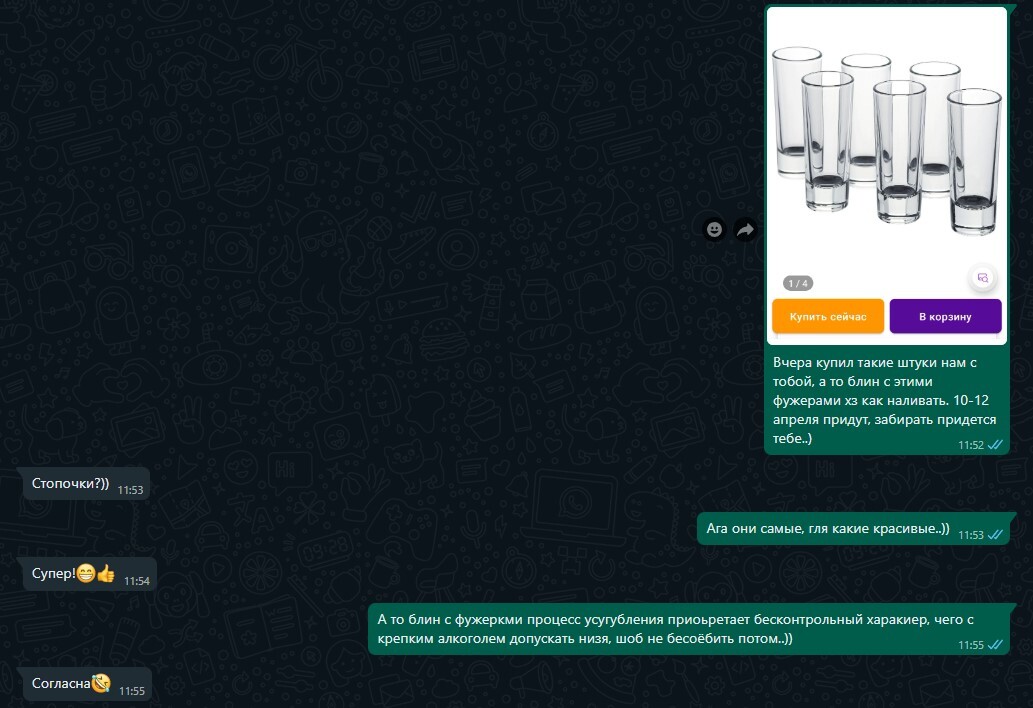1033x708 pixels.
Task: Click the '1 / 4' image counter badge
Action: tap(798, 283)
